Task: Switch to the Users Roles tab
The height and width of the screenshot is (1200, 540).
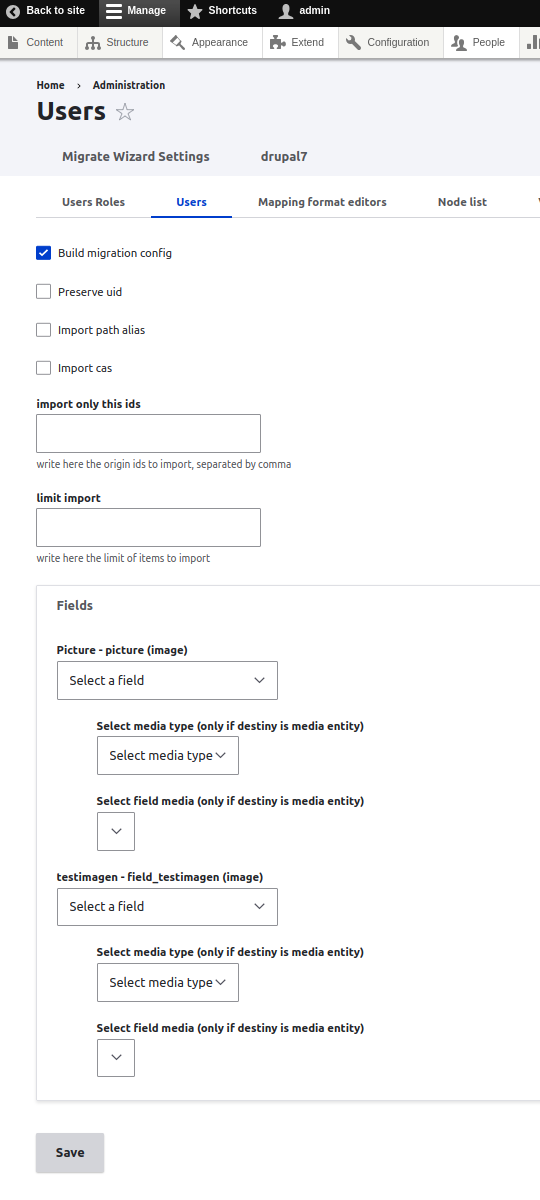Action: [93, 202]
